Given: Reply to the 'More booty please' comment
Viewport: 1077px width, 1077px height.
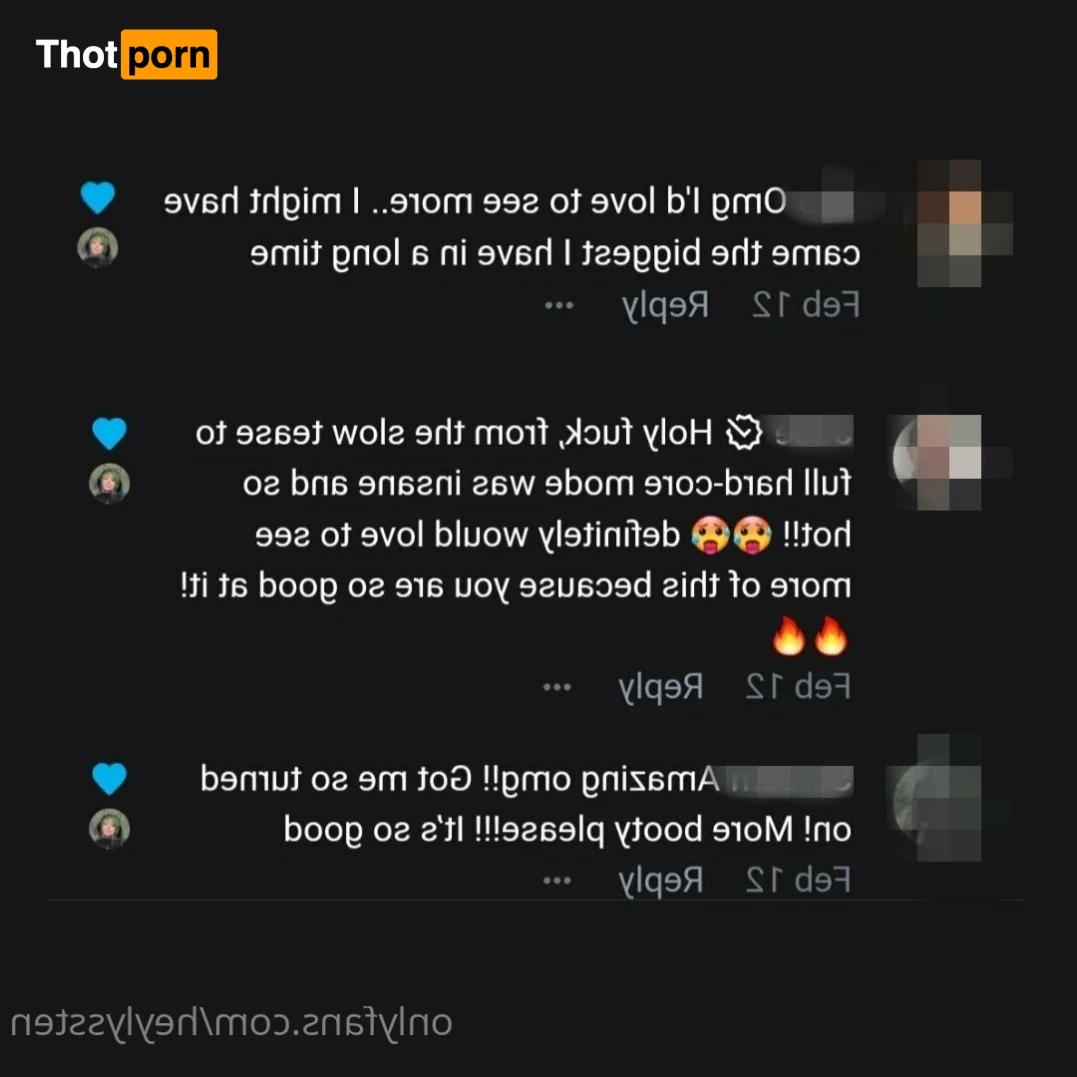Looking at the screenshot, I should [661, 881].
